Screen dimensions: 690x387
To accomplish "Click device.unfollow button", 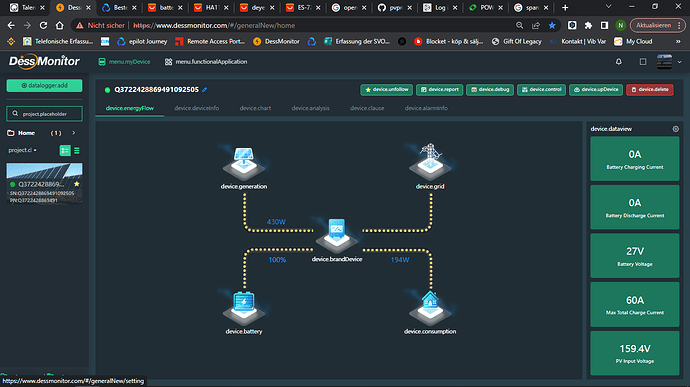I will tap(386, 89).
